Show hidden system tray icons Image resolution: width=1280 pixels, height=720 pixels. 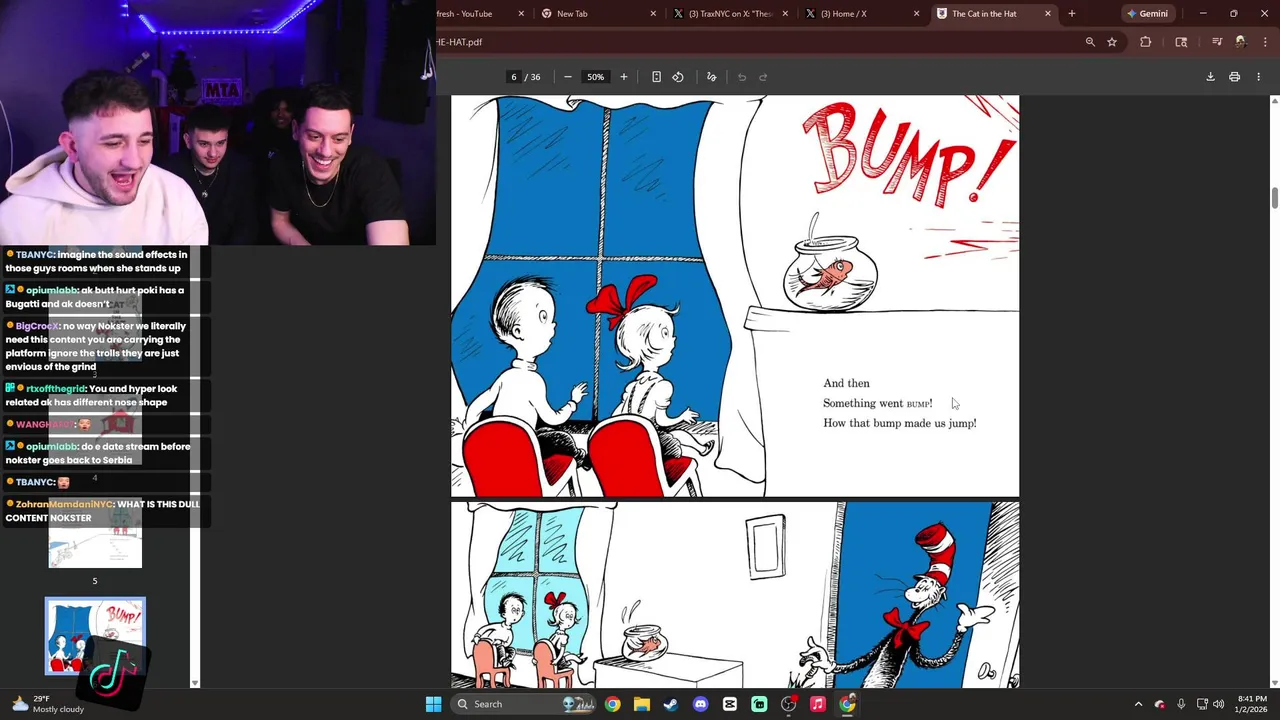click(1138, 704)
